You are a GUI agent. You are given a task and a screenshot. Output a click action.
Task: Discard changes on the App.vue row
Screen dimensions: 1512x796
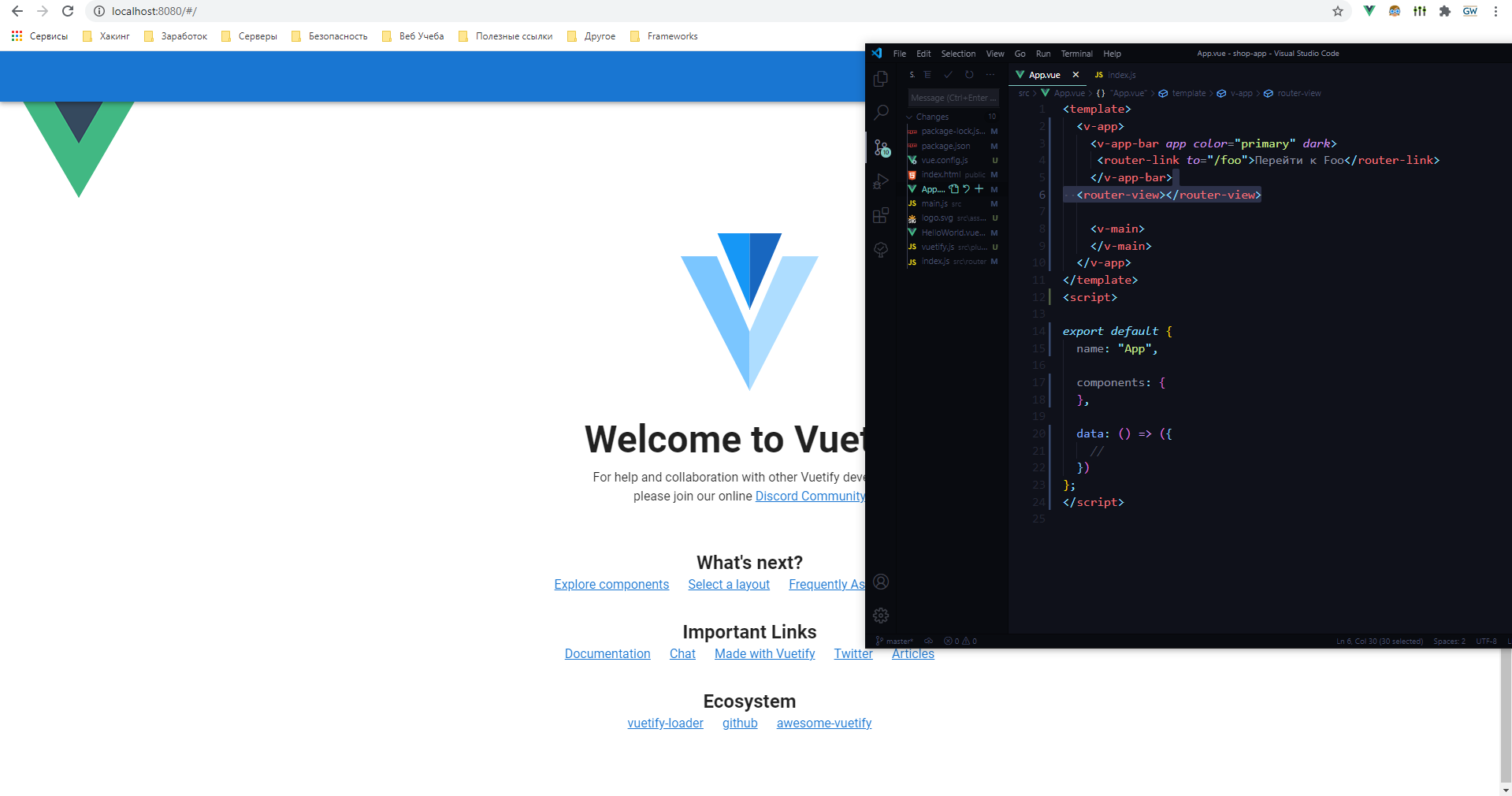[966, 189]
